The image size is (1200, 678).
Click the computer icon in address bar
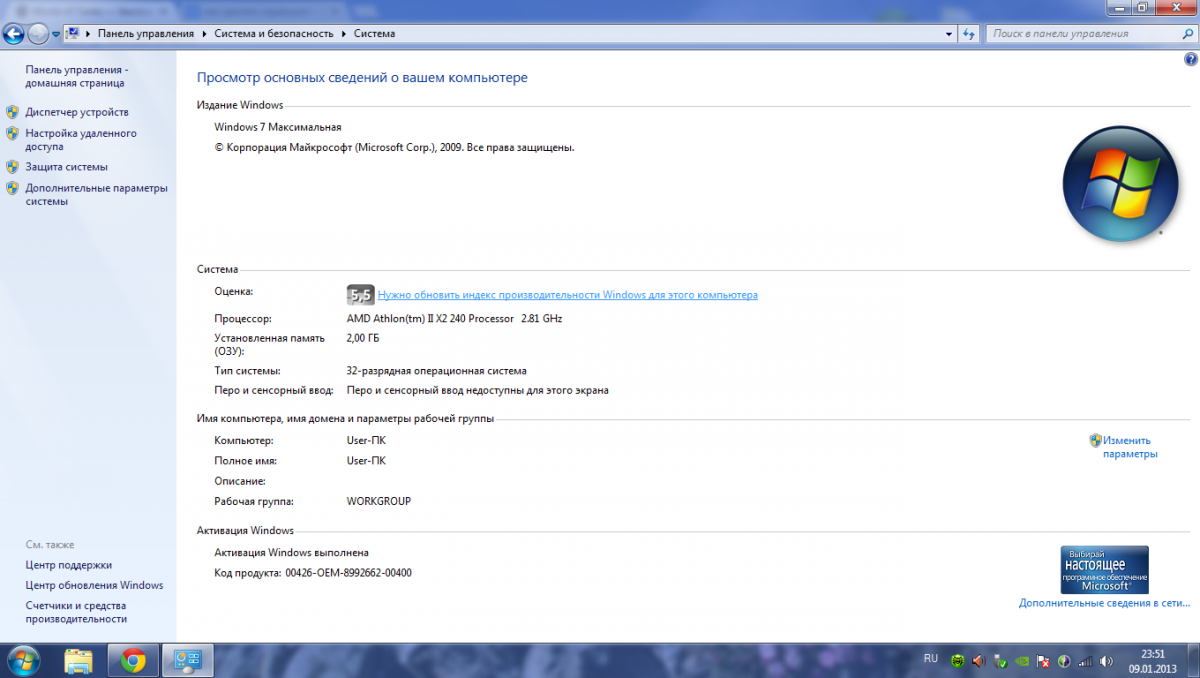[x=73, y=34]
